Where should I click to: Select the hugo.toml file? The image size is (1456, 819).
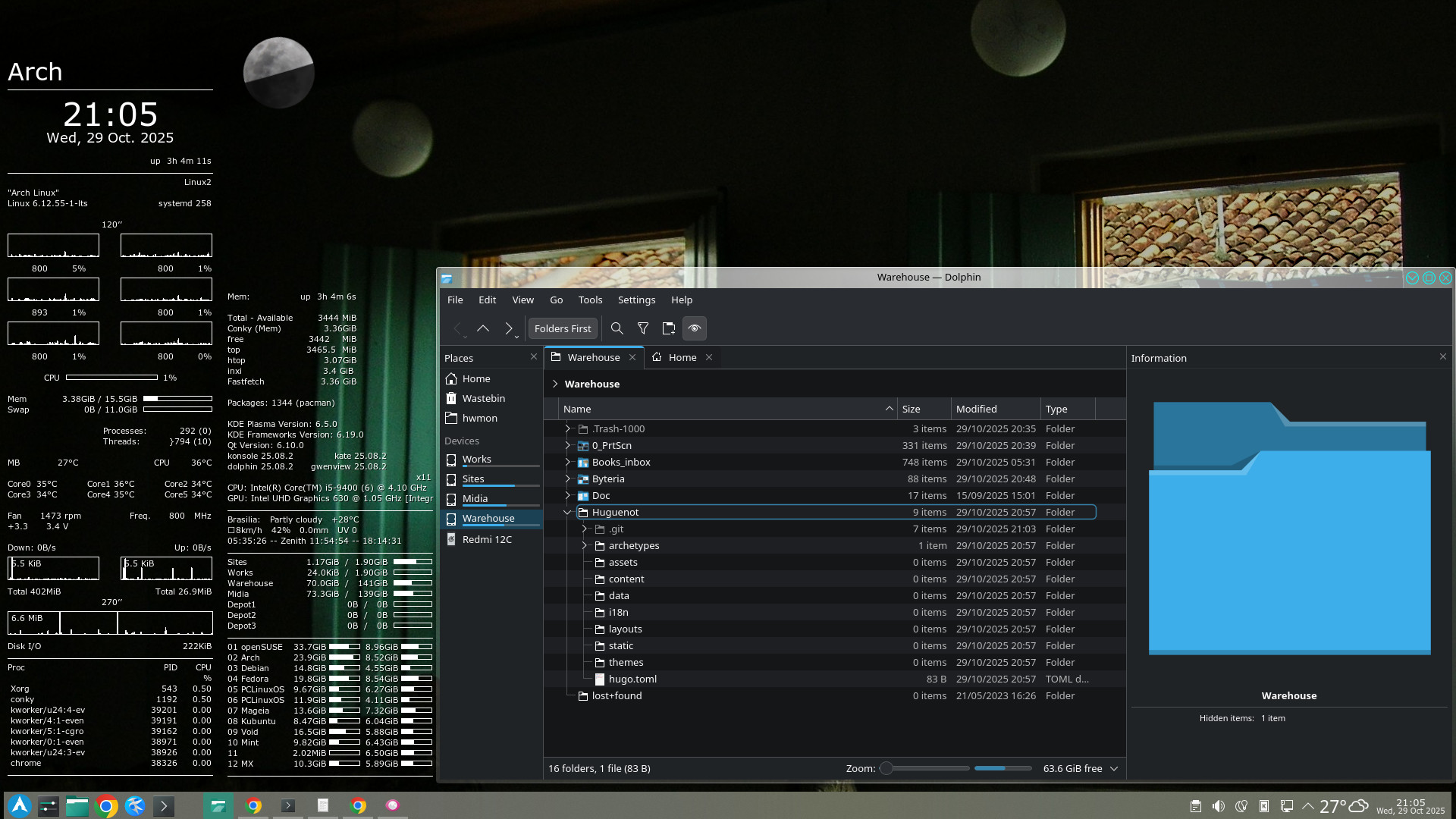click(x=632, y=679)
